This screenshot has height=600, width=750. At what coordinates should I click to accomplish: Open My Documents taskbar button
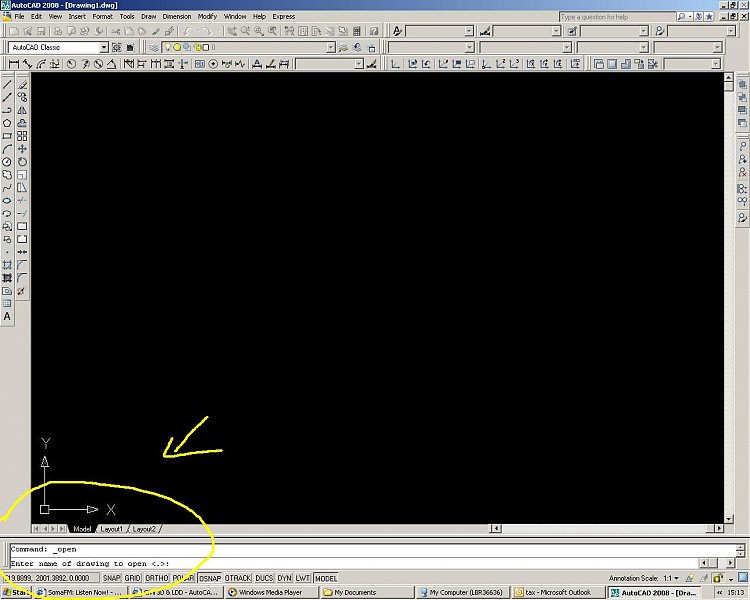pyautogui.click(x=366, y=592)
